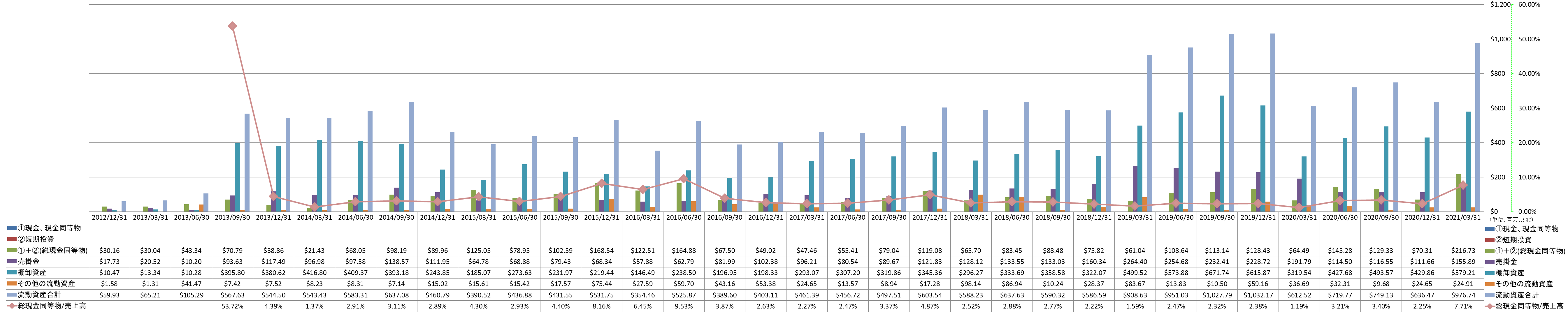
Task: Click the $1,027.79 total current assets cell
Action: tap(1217, 295)
